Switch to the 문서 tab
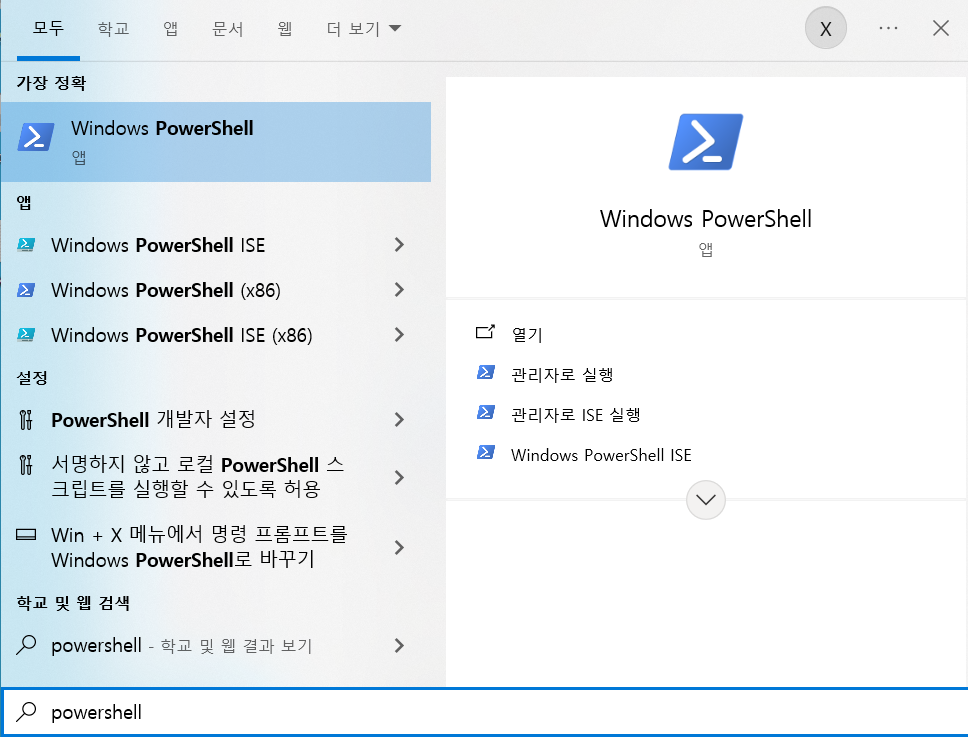The width and height of the screenshot is (968, 737). tap(228, 28)
